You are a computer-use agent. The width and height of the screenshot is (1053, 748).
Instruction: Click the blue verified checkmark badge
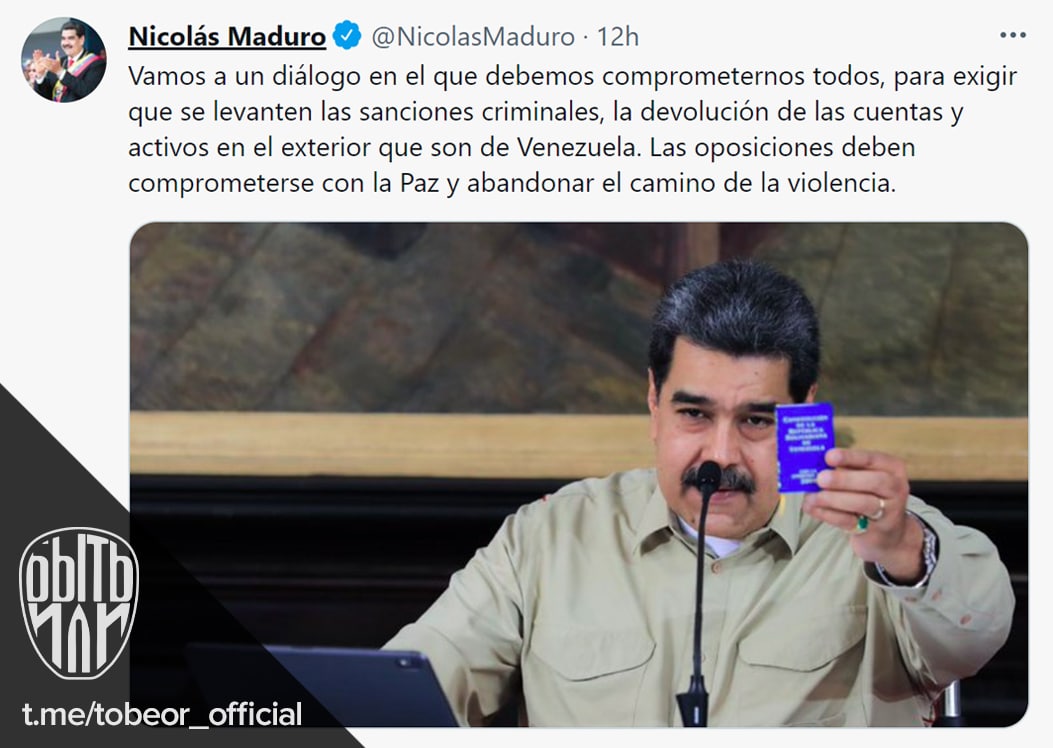click(x=347, y=35)
